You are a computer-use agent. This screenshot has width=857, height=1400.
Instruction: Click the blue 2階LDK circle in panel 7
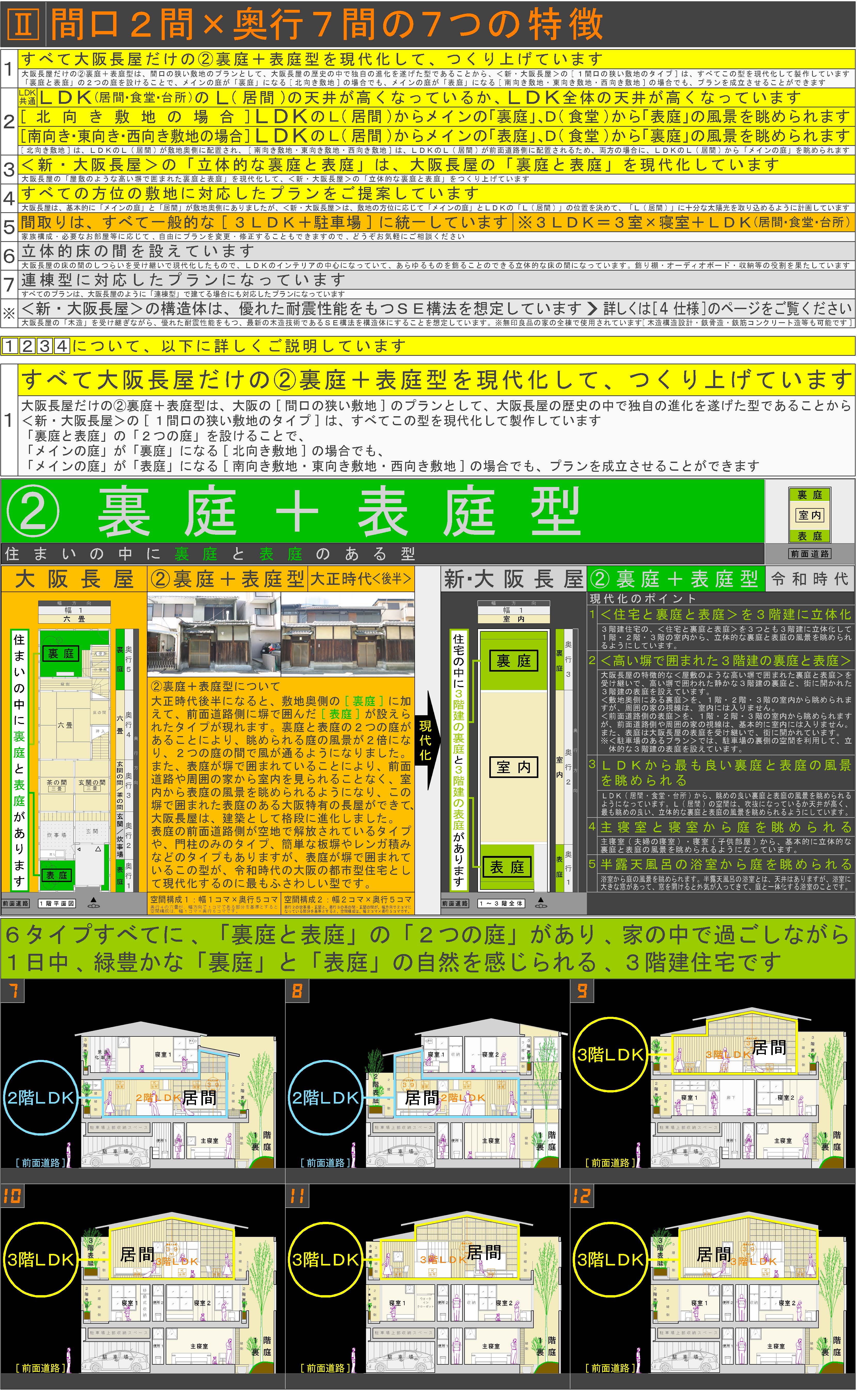pos(40,1098)
